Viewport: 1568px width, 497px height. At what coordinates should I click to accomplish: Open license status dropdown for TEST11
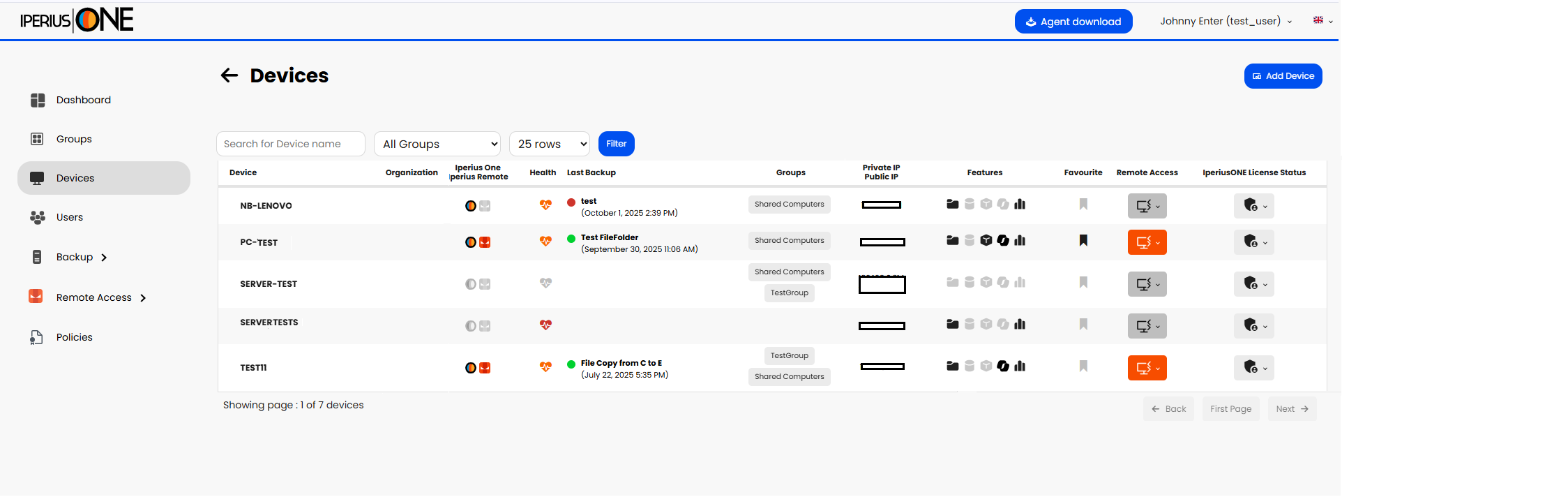(1254, 368)
